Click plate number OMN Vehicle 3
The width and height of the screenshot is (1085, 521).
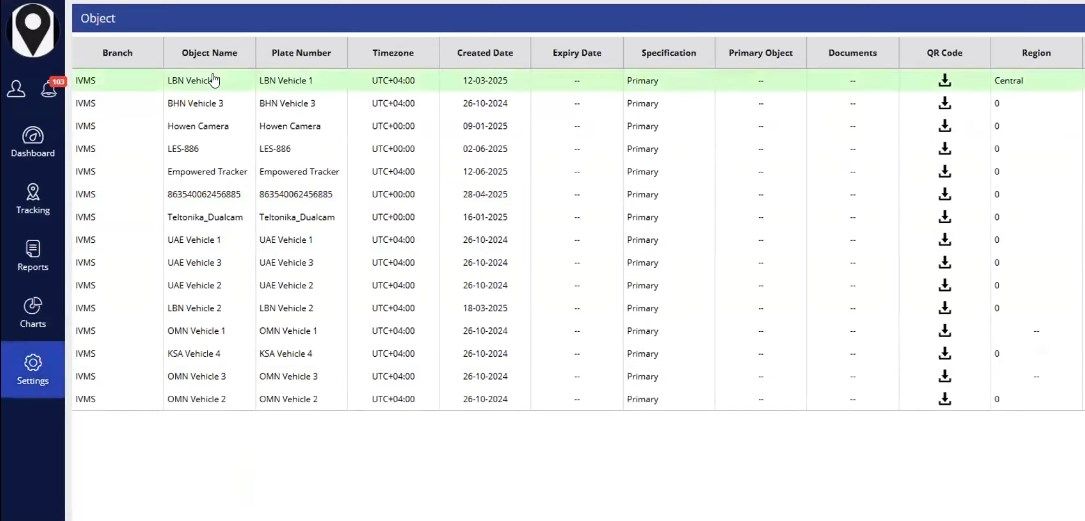tap(289, 376)
